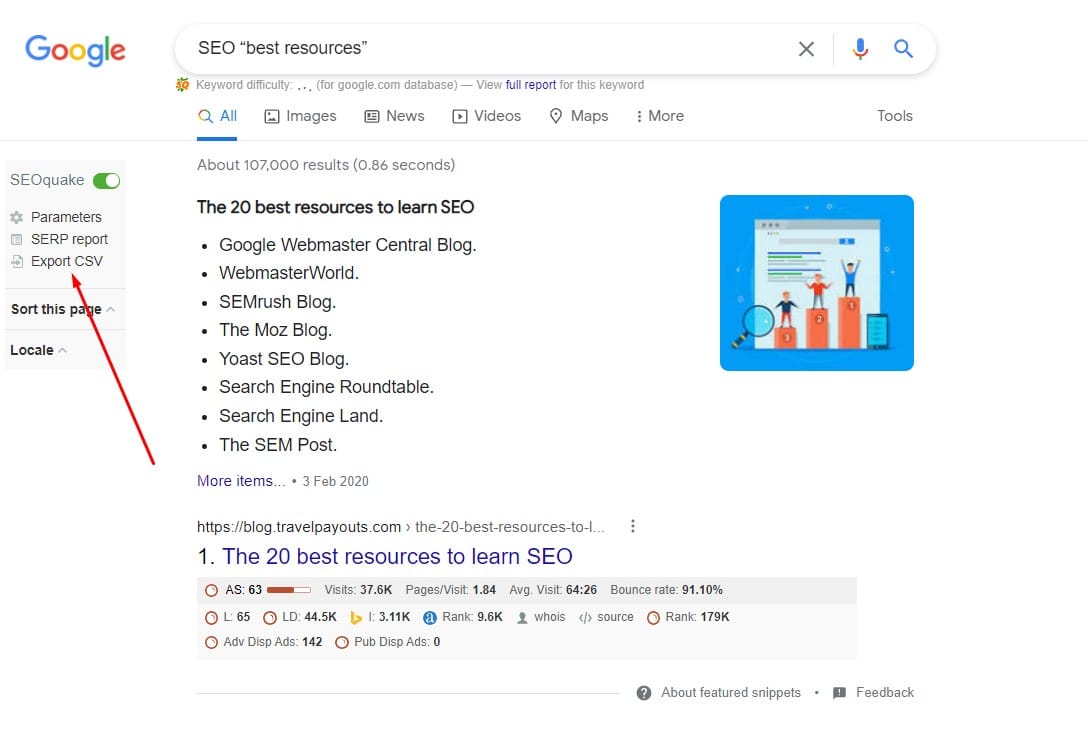
Task: Switch to the Maps tab
Action: click(578, 116)
